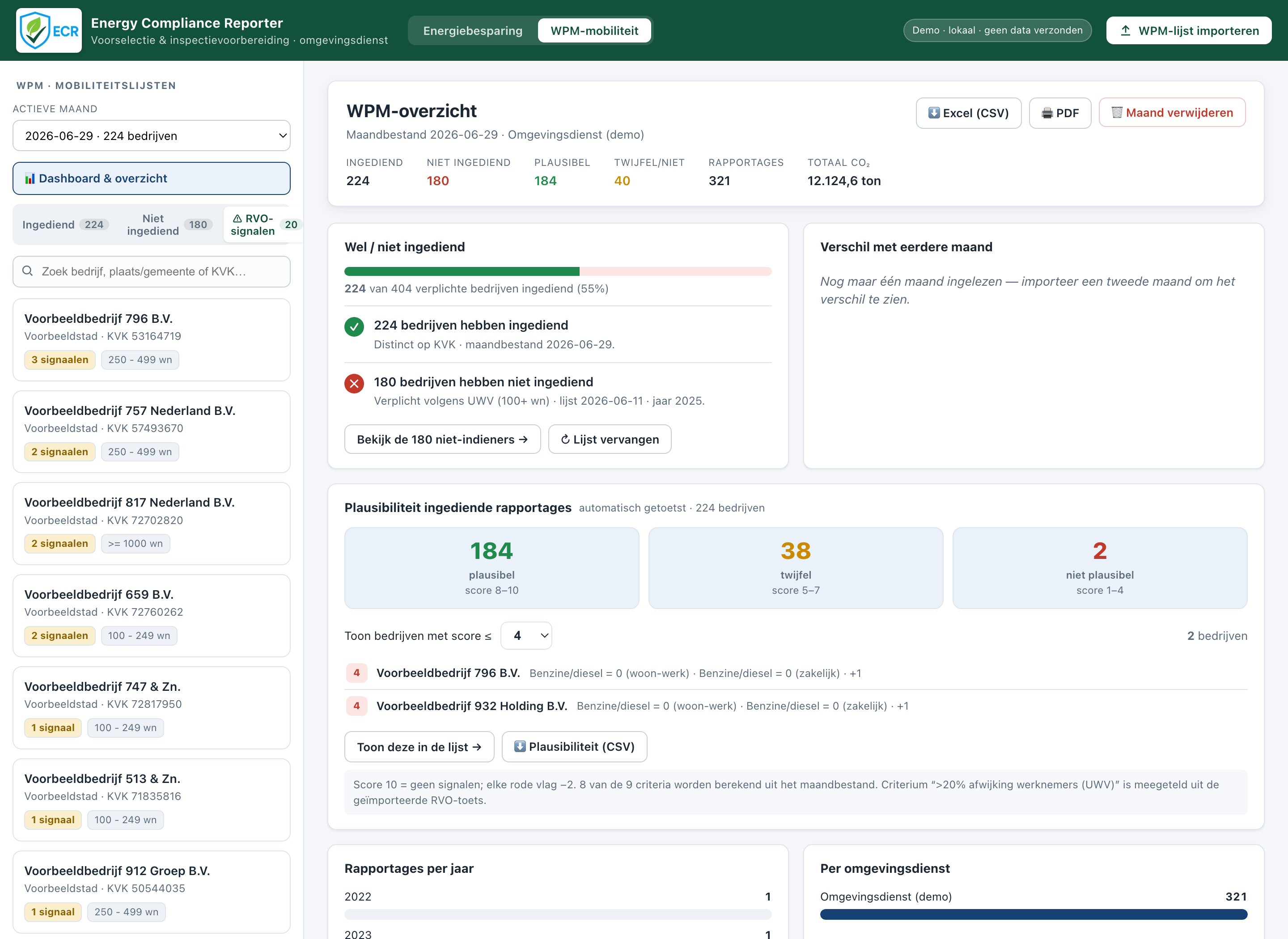The width and height of the screenshot is (1288, 939).
Task: Switch to the Energiebesparing tab
Action: 473,31
